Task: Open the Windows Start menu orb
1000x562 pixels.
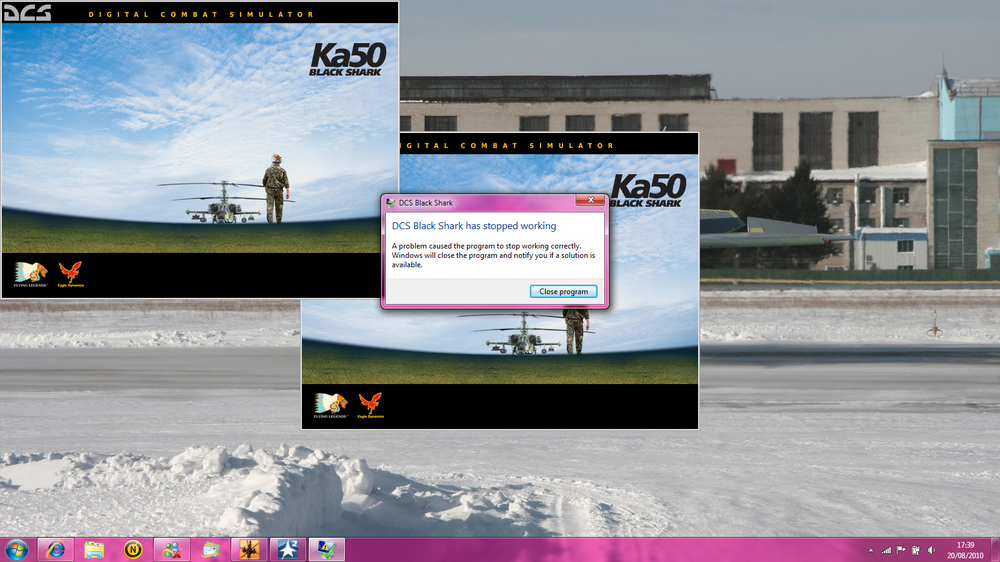Action: [x=17, y=550]
